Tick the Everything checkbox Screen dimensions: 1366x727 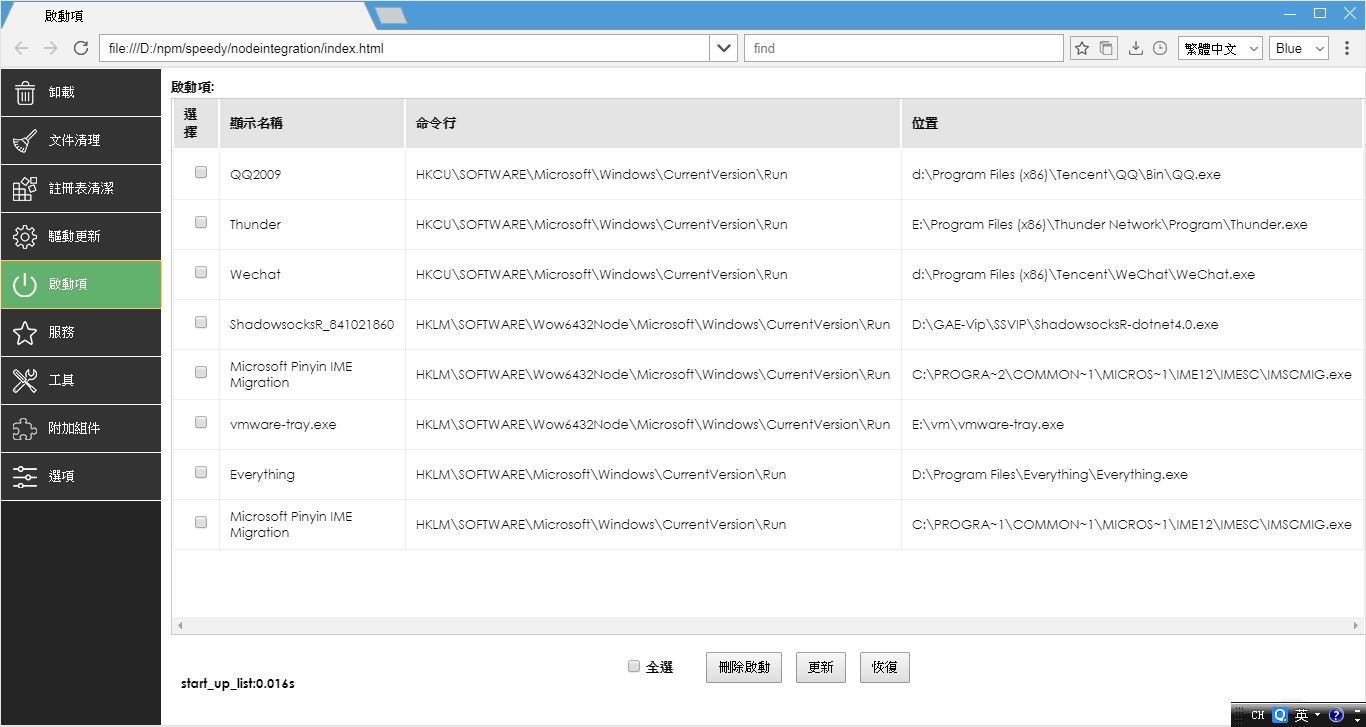click(x=201, y=472)
